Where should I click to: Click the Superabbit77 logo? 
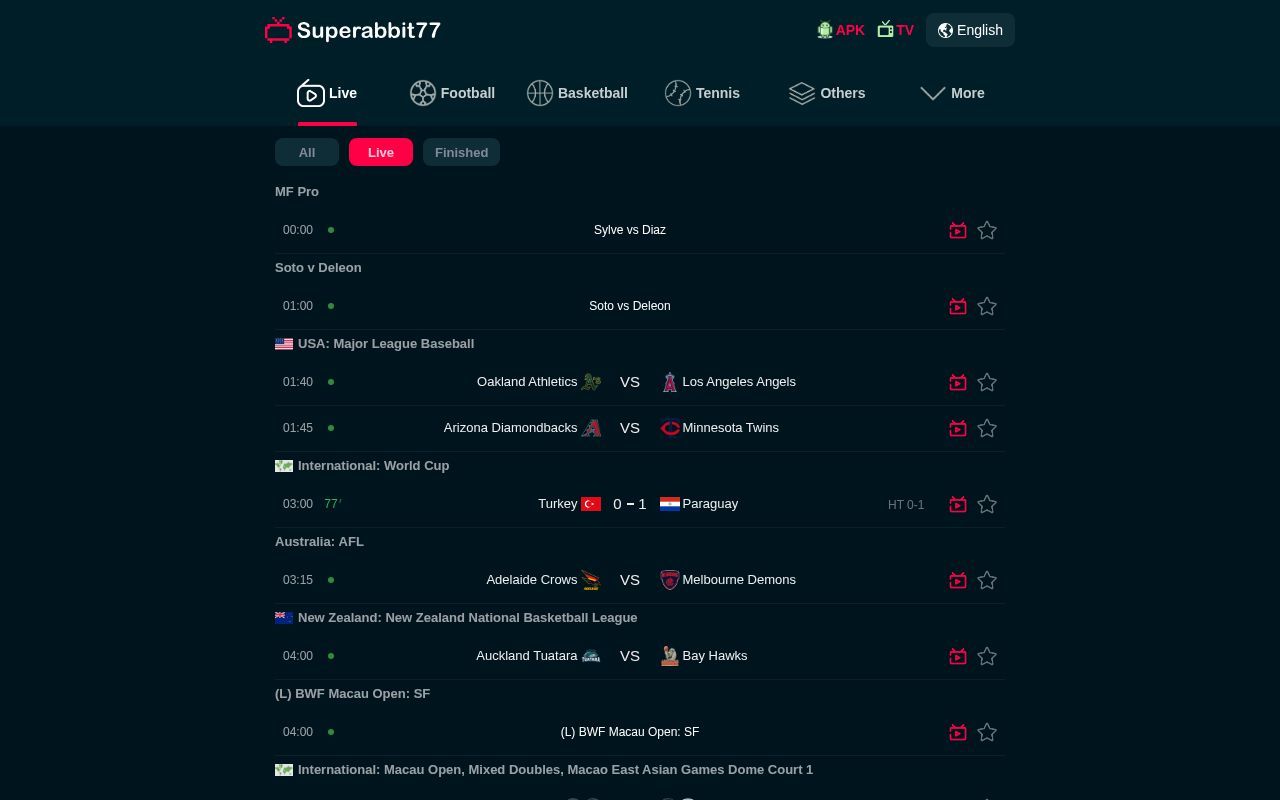pos(353,30)
